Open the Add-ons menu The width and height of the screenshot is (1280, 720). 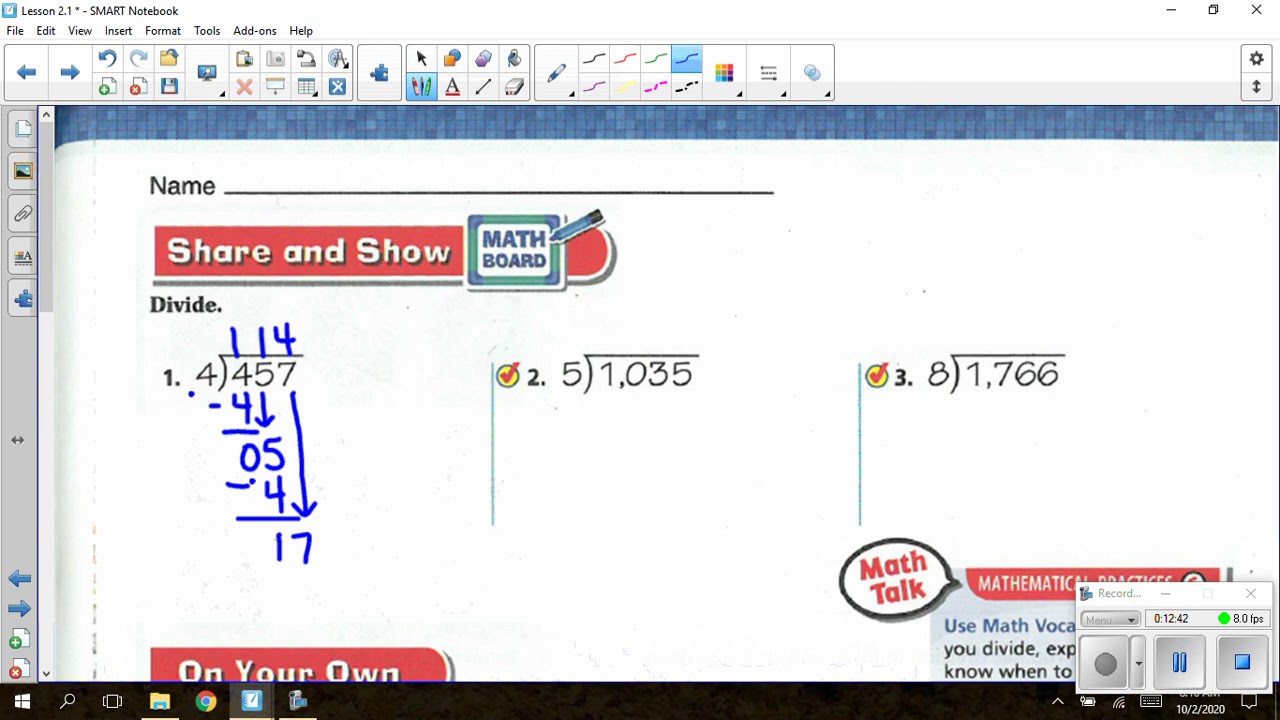point(255,31)
